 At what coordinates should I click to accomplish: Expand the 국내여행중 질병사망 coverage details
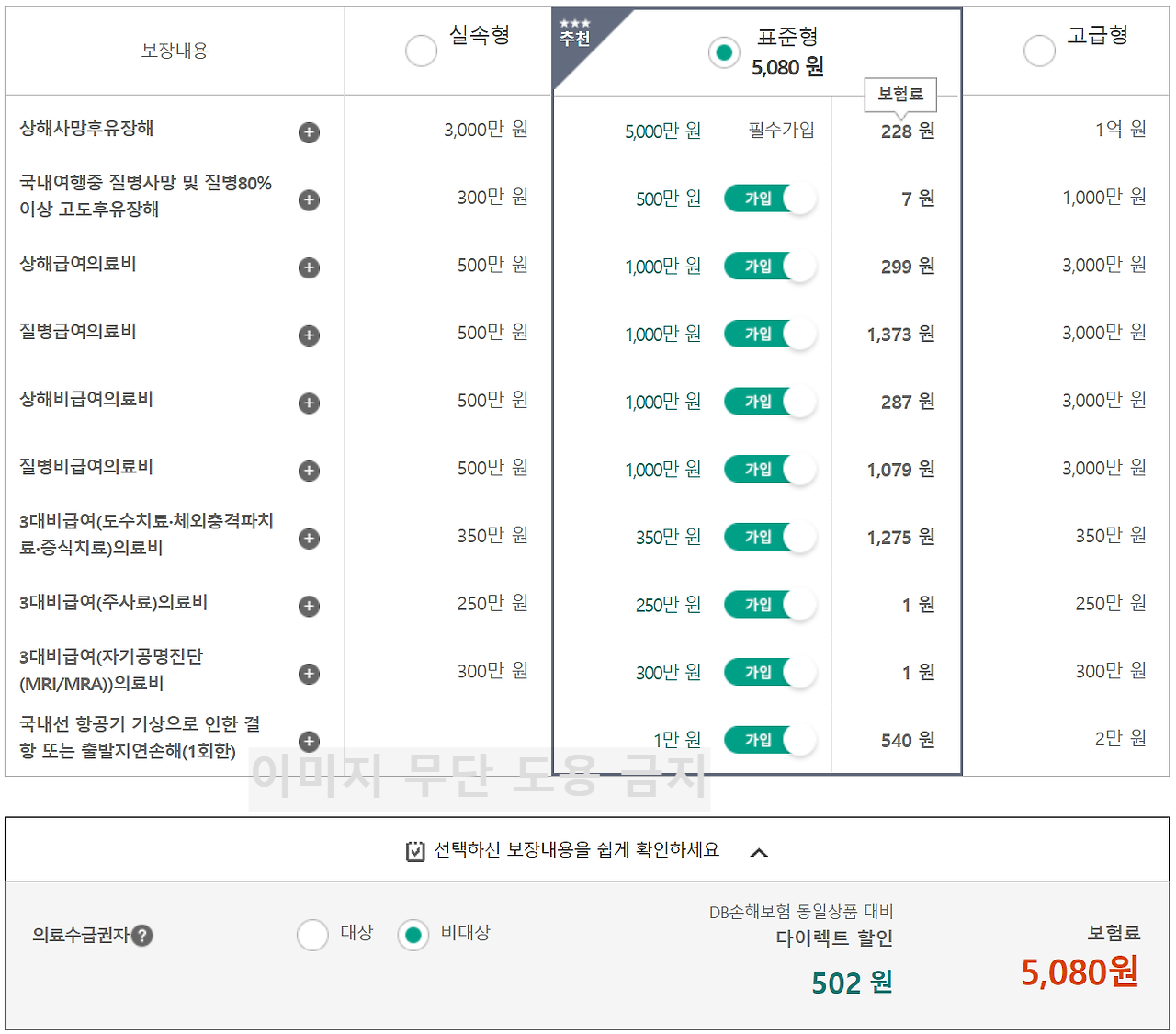pos(309,199)
